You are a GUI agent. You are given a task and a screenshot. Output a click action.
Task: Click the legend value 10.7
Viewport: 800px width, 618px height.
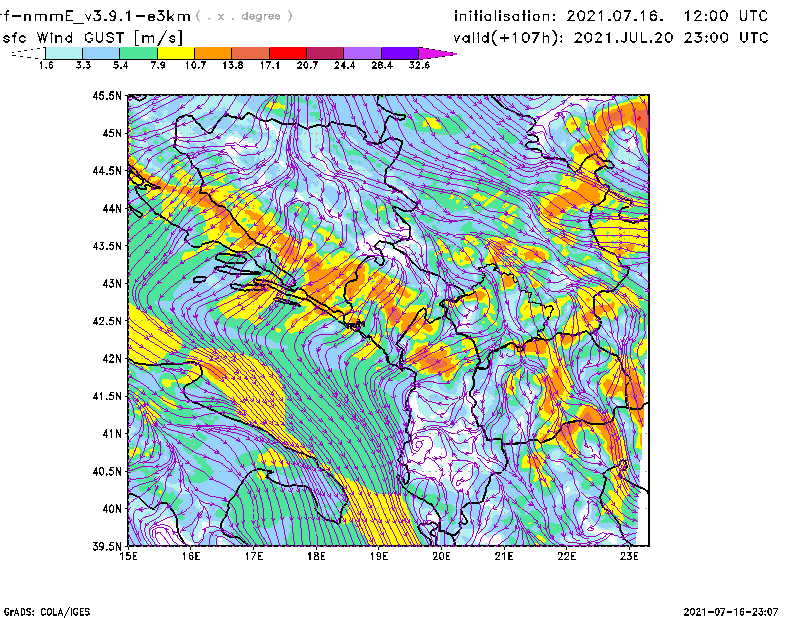click(x=195, y=65)
